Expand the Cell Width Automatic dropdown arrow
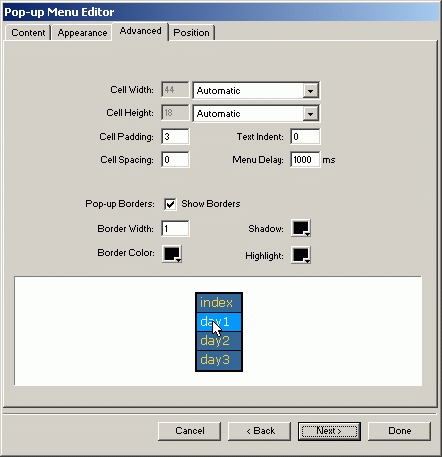Screen dimensions: 442x457 tap(310, 91)
